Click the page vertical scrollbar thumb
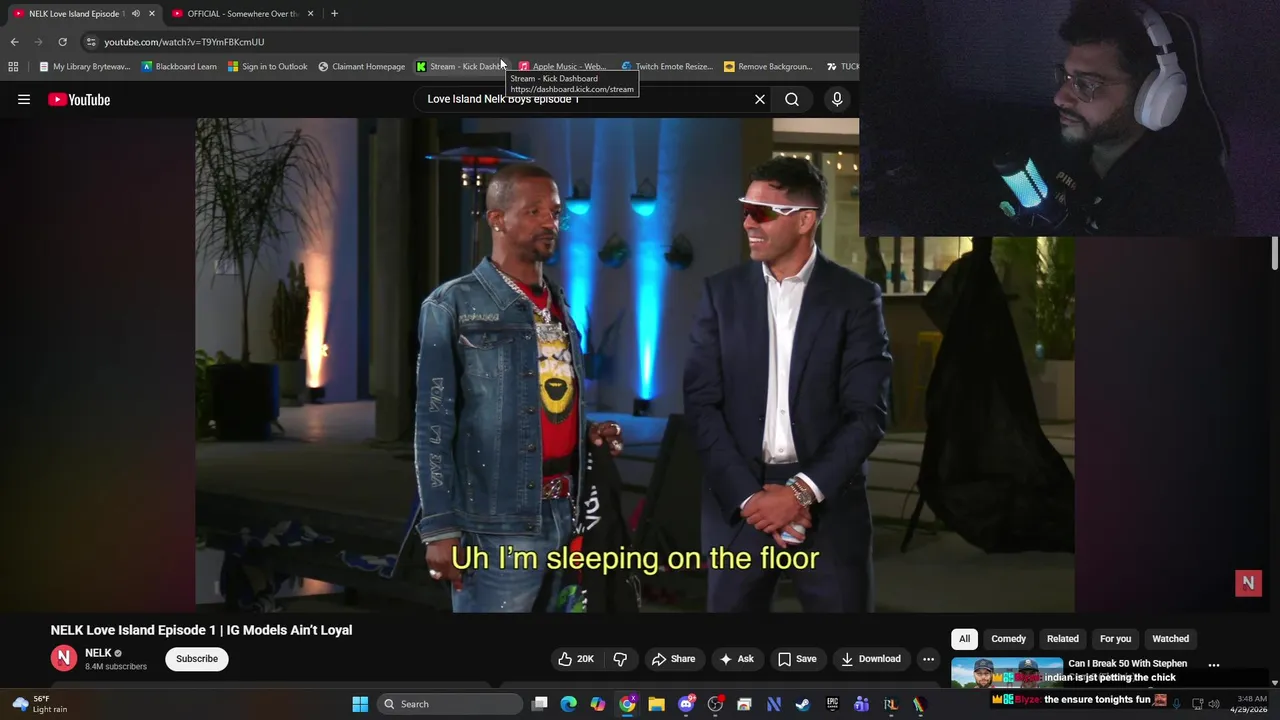1280x720 pixels. point(1275,253)
